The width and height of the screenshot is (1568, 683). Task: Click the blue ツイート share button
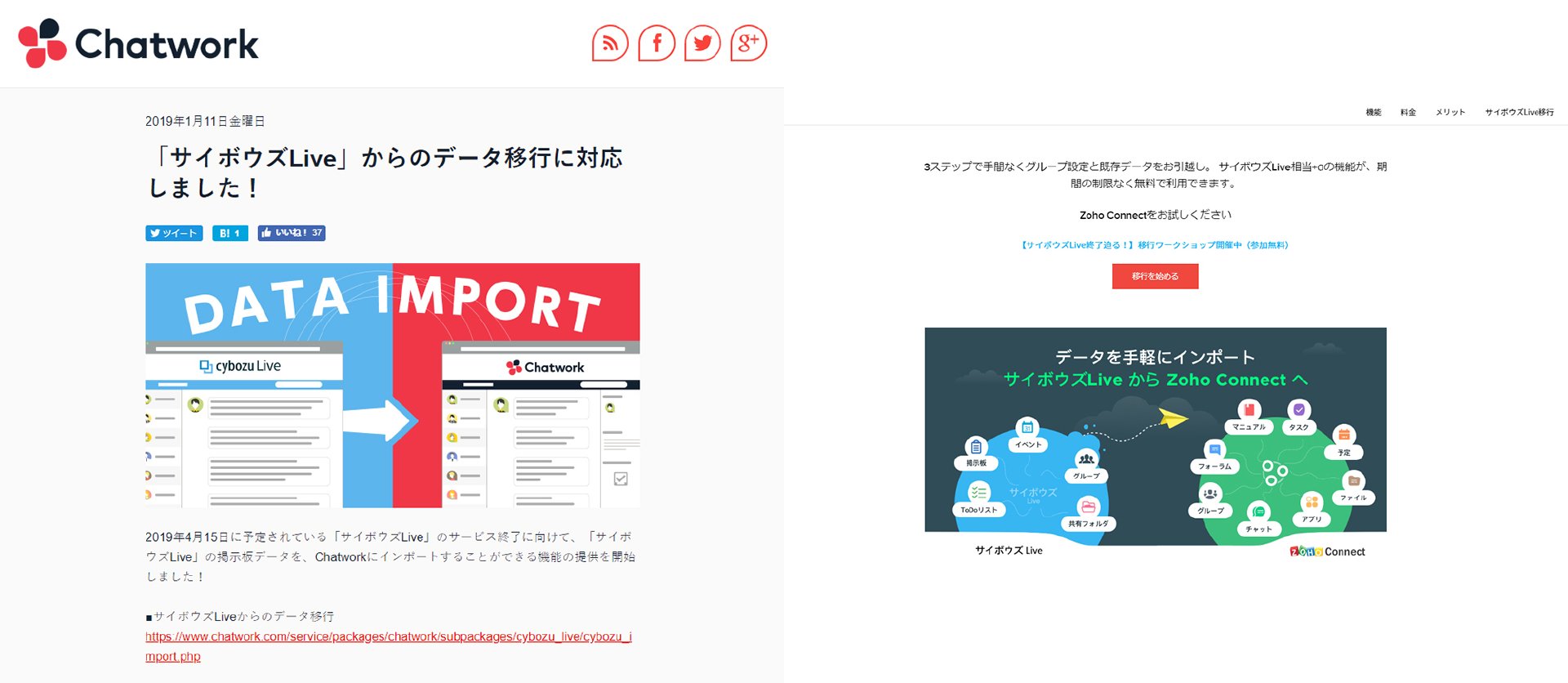[x=174, y=233]
